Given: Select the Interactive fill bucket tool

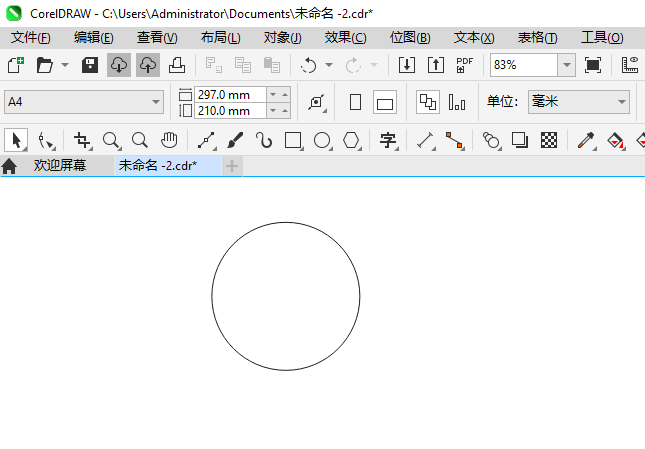Looking at the screenshot, I should tap(615, 141).
